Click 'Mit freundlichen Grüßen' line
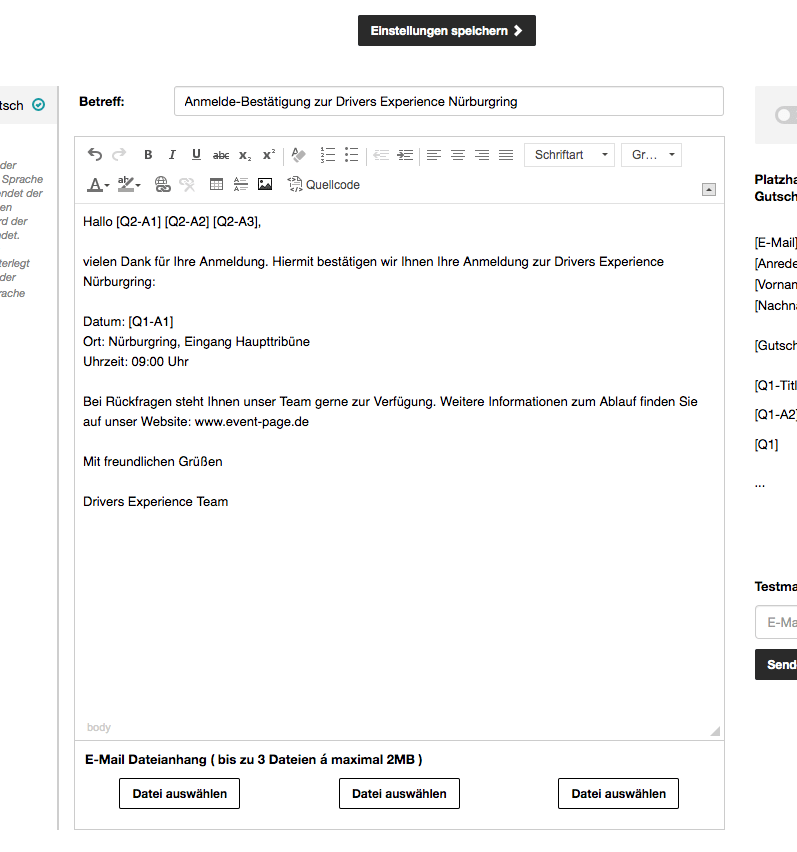The height and width of the screenshot is (852, 797). [153, 462]
